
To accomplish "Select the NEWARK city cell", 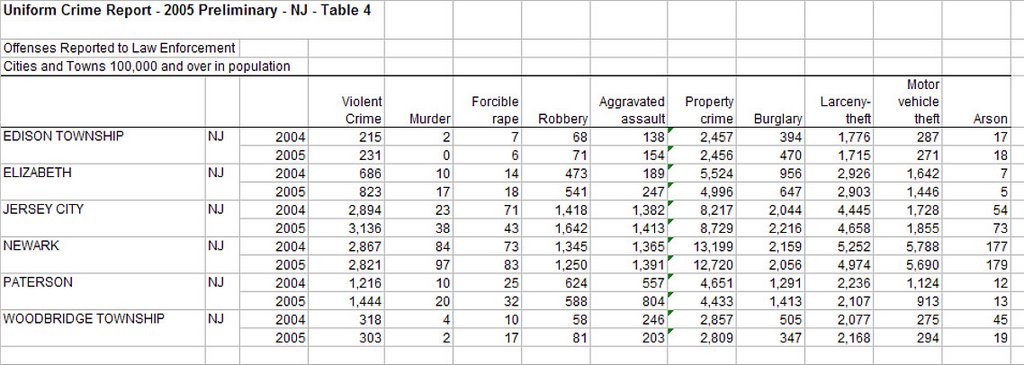I will (31, 246).
